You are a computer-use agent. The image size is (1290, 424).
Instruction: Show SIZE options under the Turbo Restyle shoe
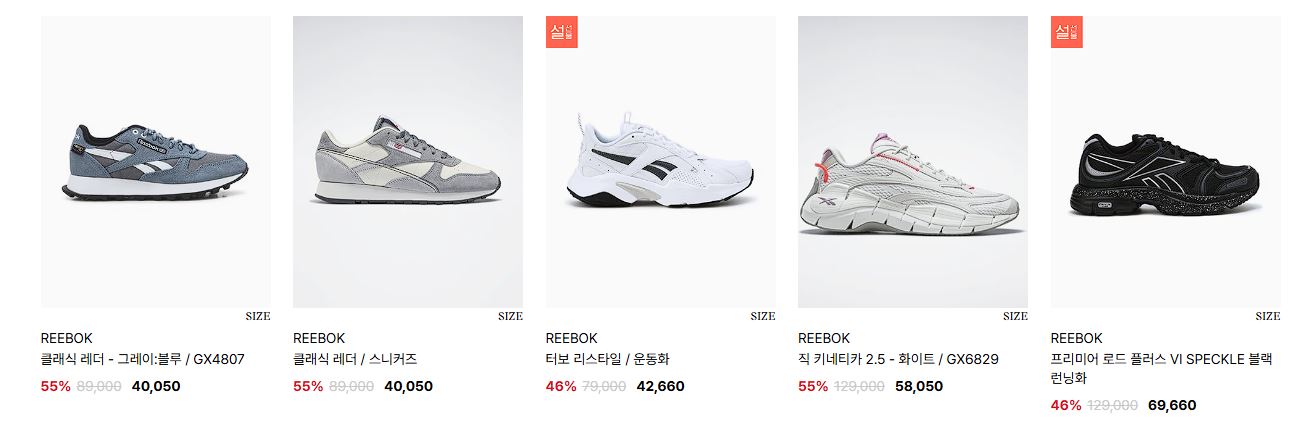763,316
